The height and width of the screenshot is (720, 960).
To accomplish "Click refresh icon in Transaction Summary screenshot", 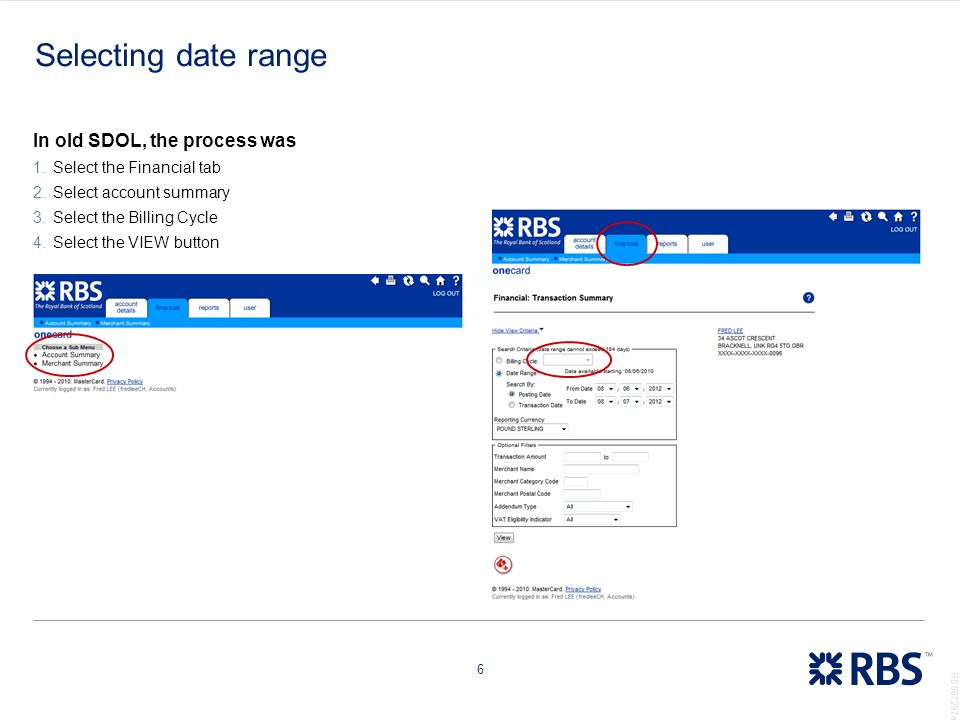I will (x=866, y=216).
